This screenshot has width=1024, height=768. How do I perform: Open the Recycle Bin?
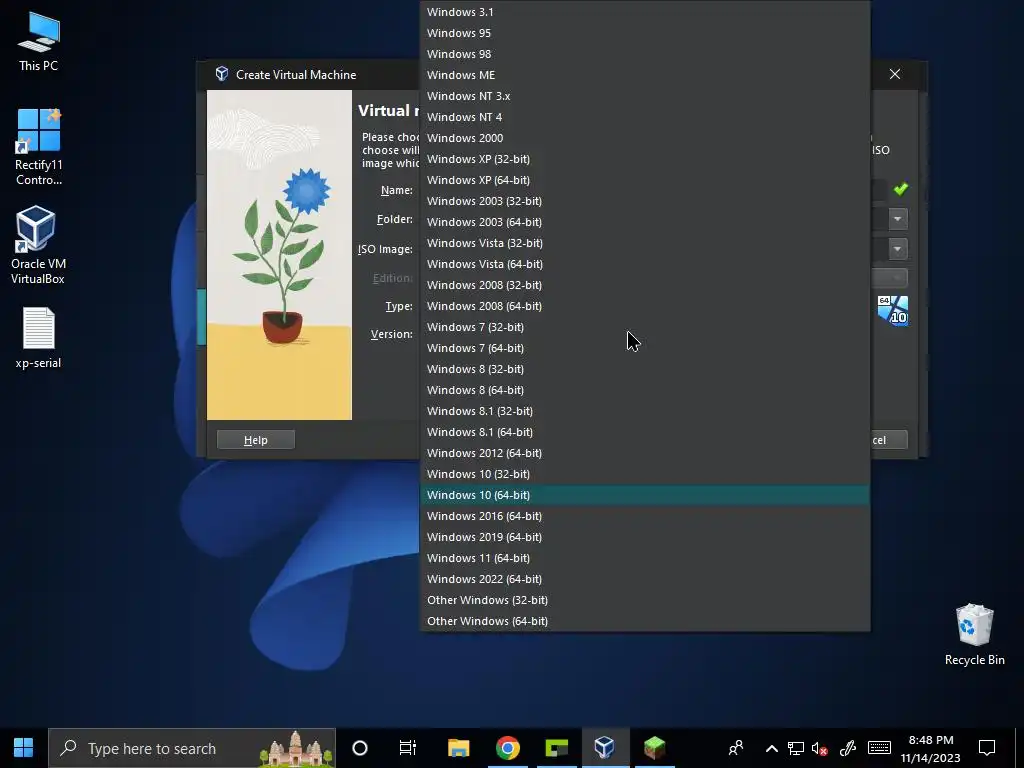click(x=974, y=635)
